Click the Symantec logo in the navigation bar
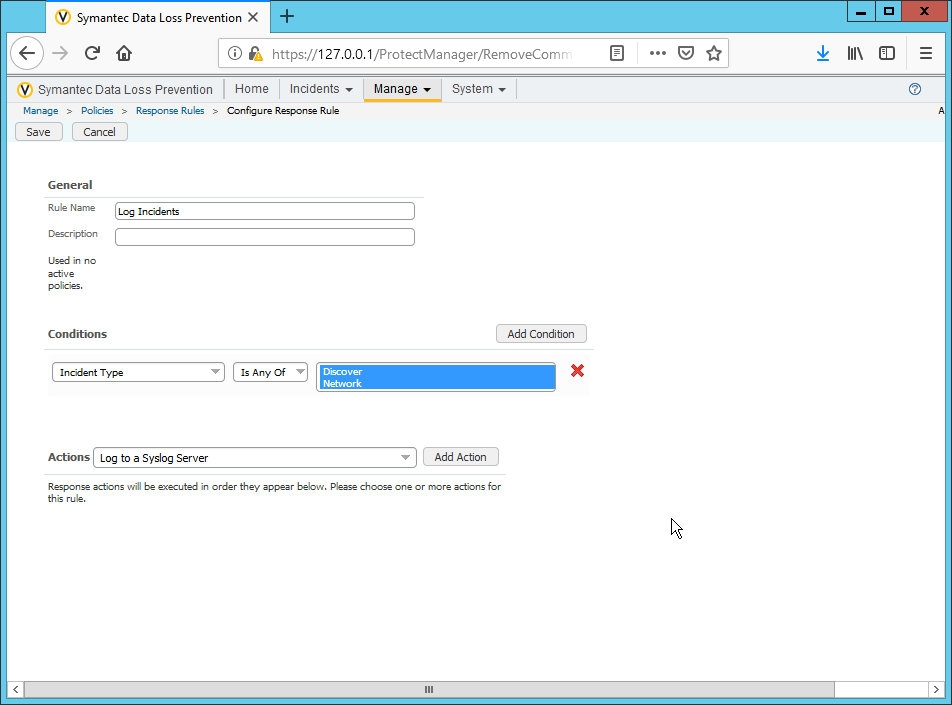 (25, 90)
